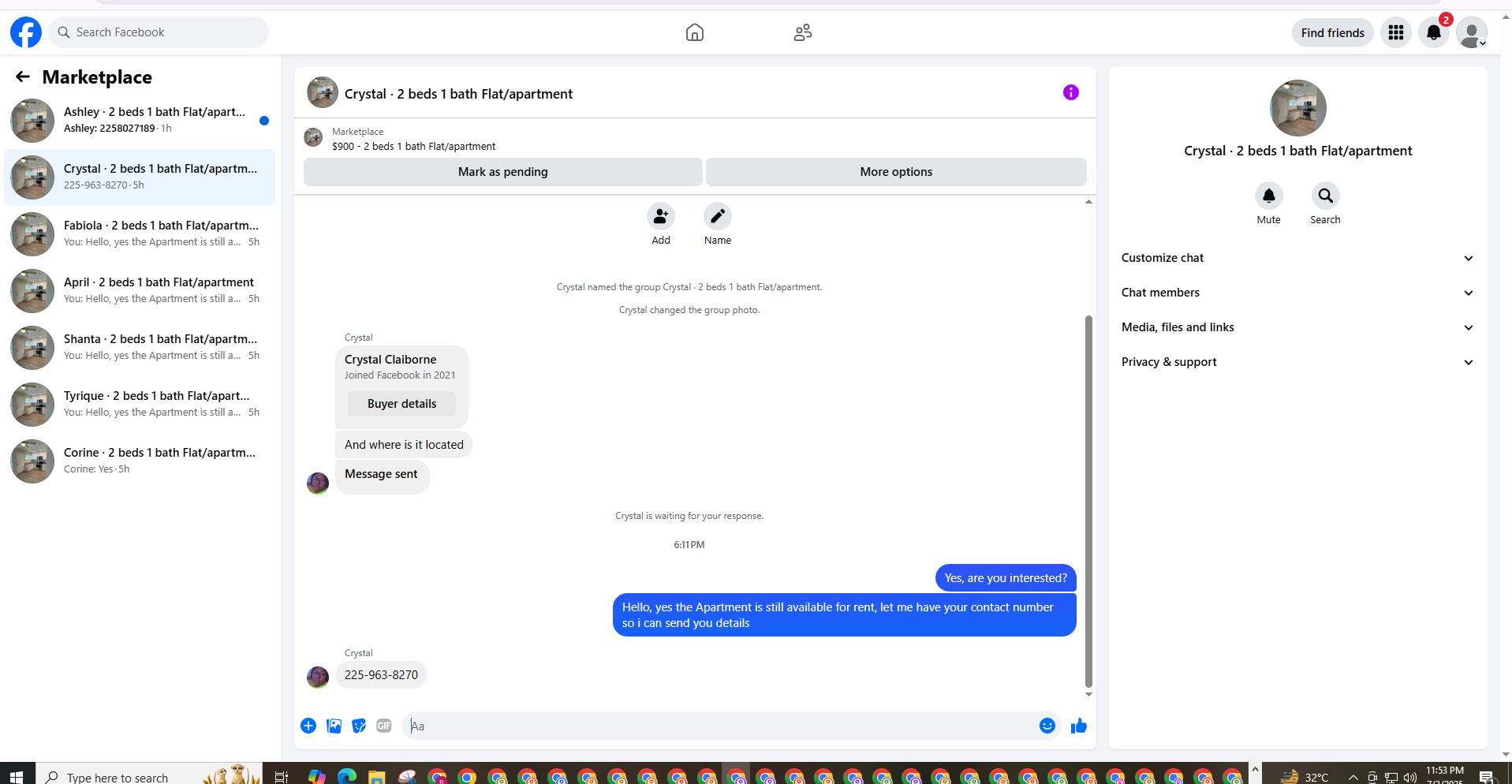Open File Explorer from taskbar
This screenshot has width=1512, height=784.
click(377, 777)
